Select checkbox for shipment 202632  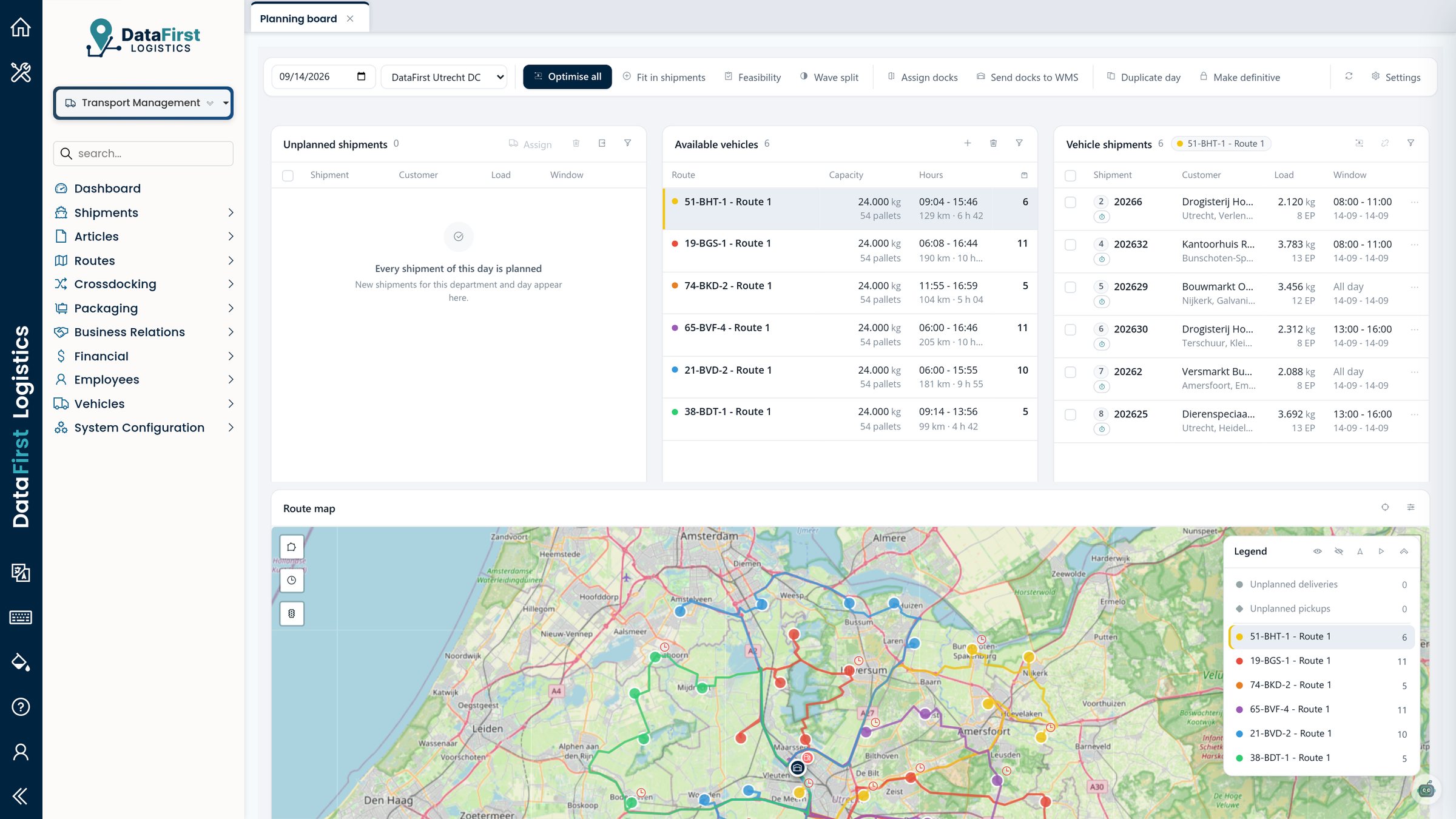[x=1070, y=244]
